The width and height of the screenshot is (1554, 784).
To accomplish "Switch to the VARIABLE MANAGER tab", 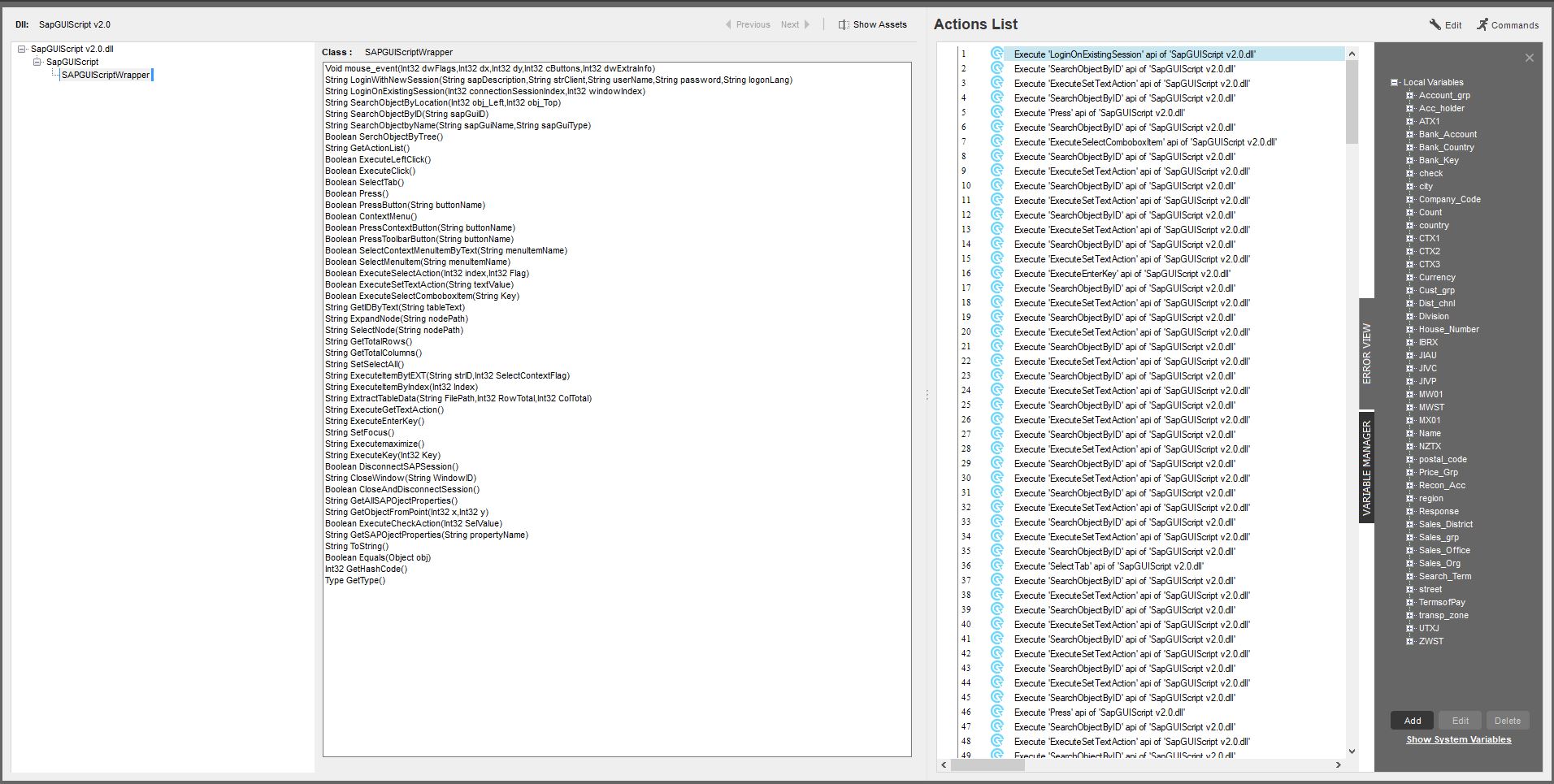I will [x=1366, y=468].
